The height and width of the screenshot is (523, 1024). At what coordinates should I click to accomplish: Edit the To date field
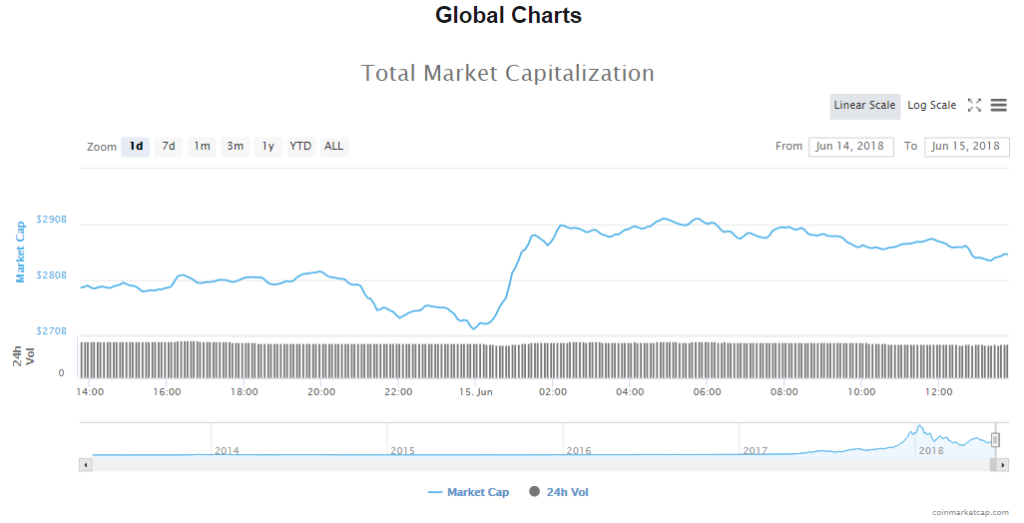(x=966, y=146)
